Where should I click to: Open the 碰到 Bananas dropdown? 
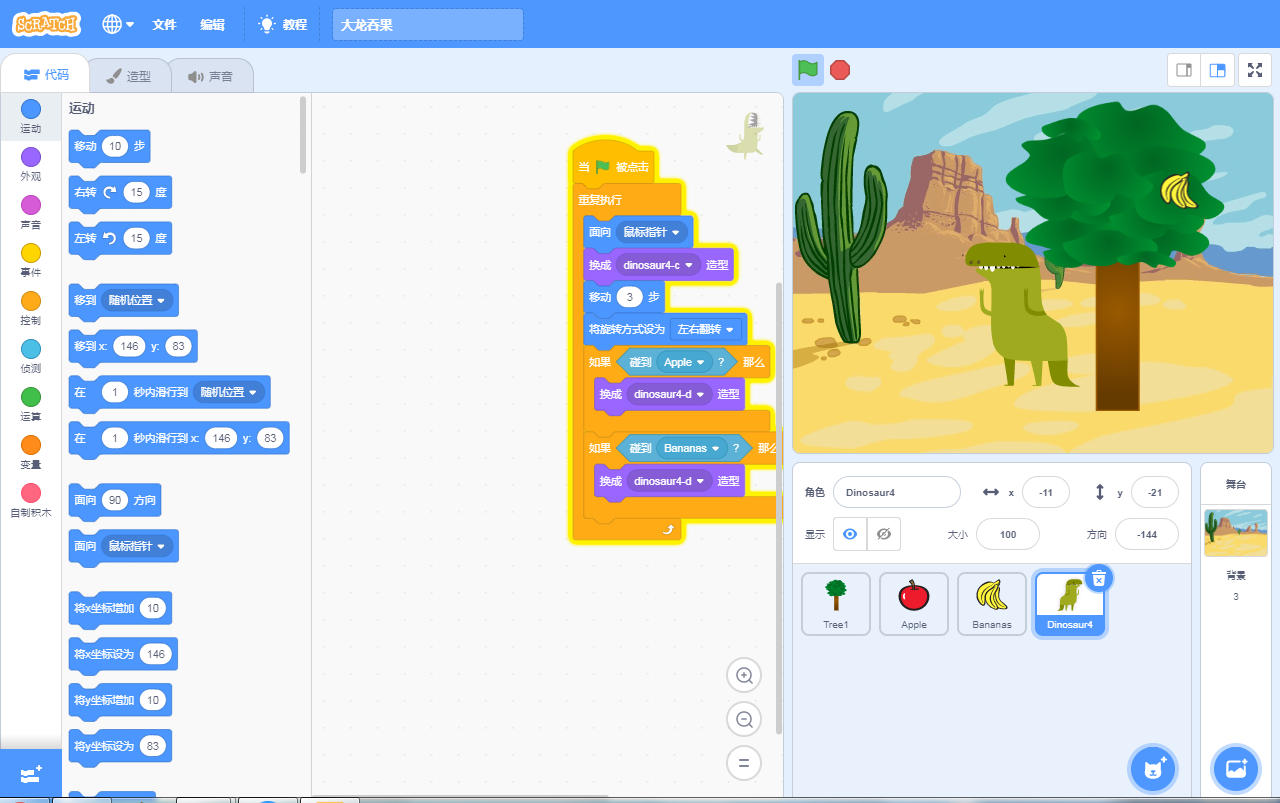point(691,448)
